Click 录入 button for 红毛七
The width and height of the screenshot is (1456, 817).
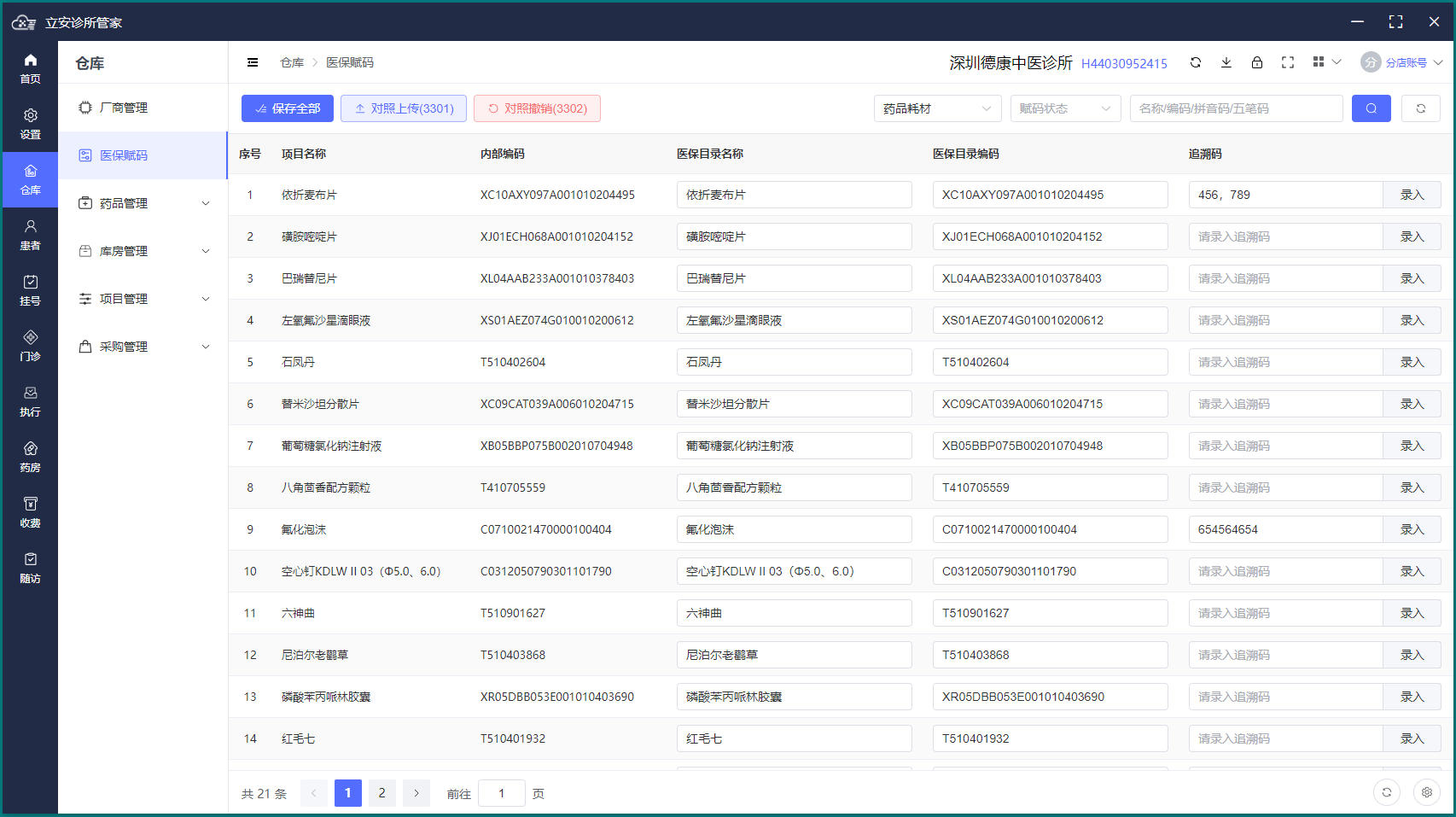coord(1412,738)
